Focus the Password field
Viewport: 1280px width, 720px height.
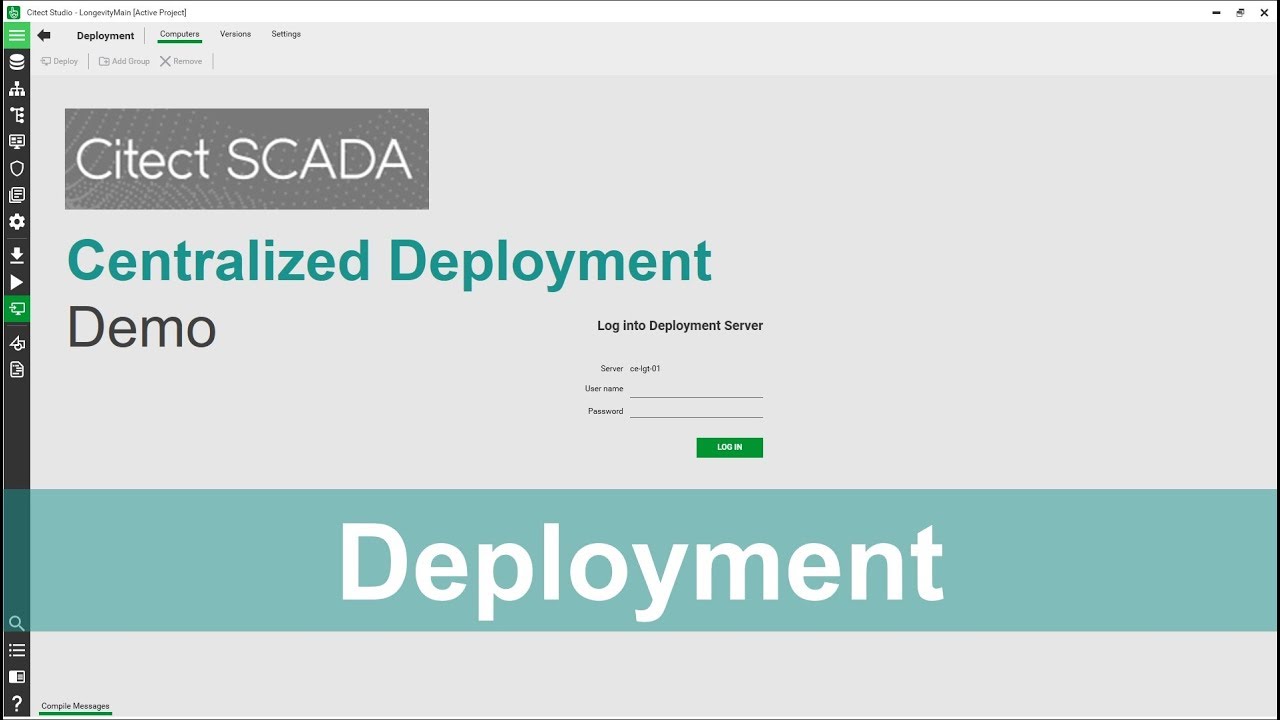click(x=696, y=410)
